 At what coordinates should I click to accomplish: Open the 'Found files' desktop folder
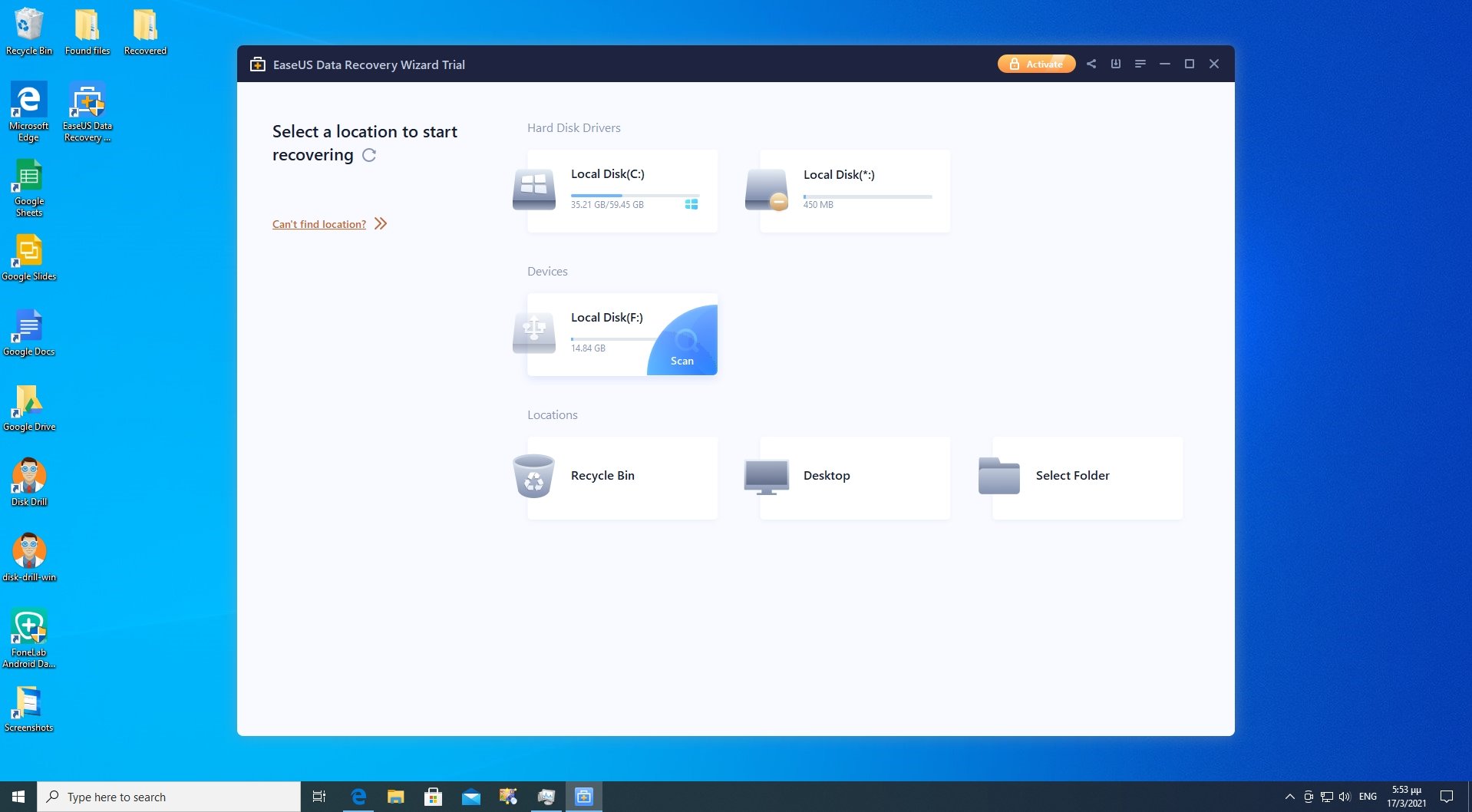point(87,31)
